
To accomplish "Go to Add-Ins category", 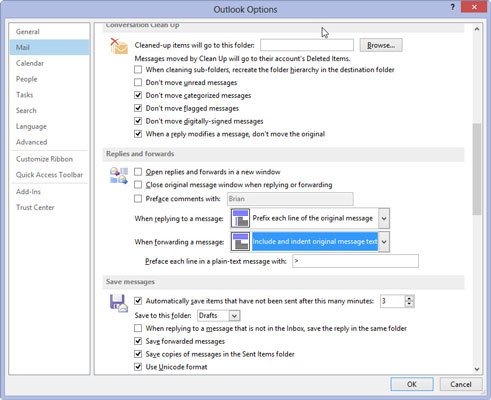I will [x=49, y=192].
